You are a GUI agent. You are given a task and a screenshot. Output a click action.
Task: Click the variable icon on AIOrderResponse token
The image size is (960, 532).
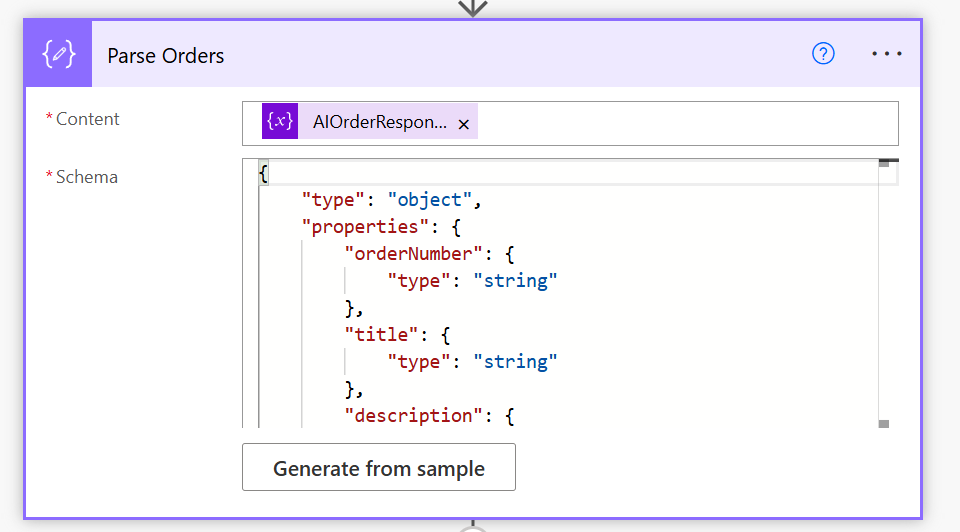281,122
